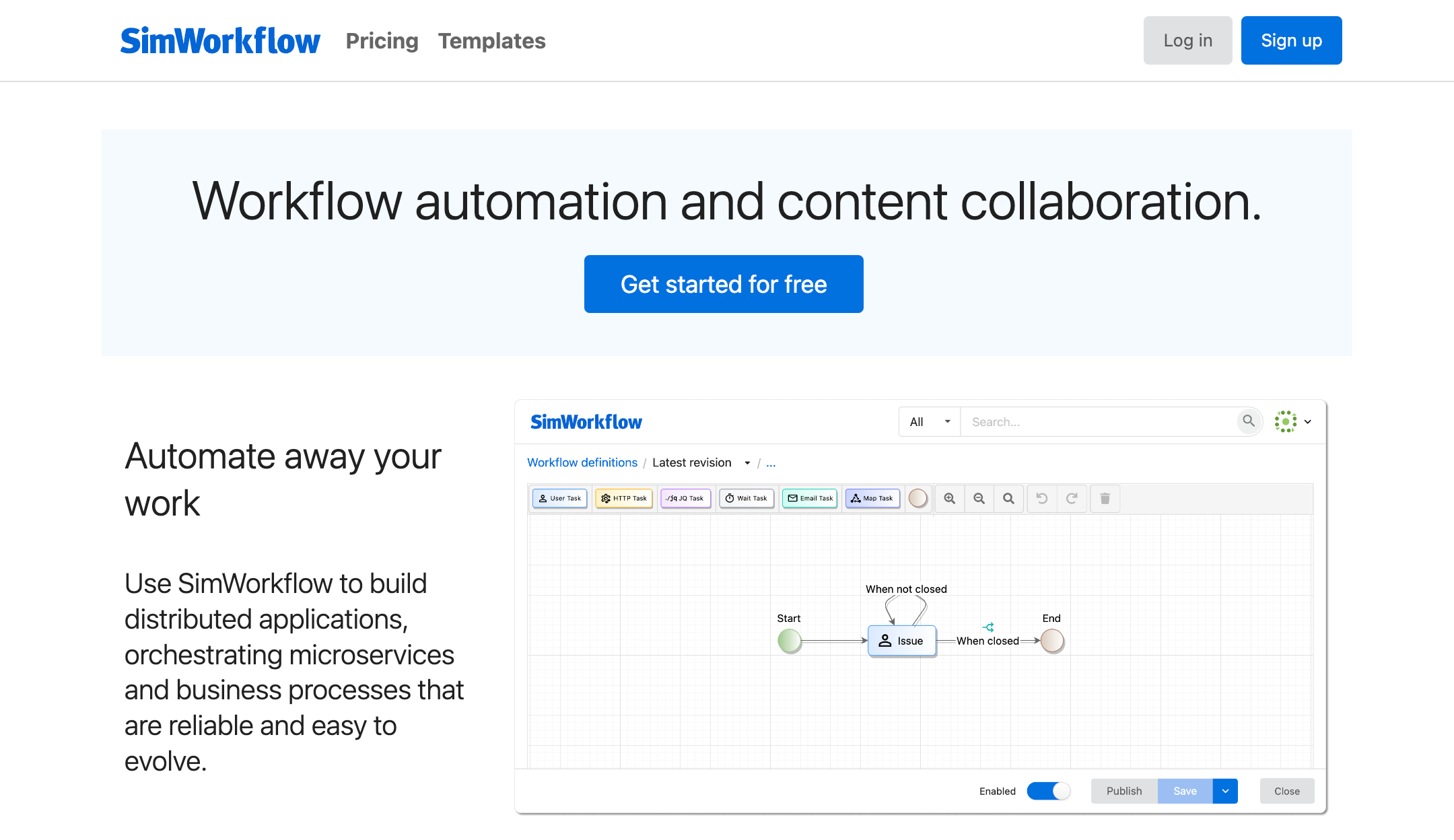Click the When not closed transition label
The width and height of the screenshot is (1454, 840).
click(906, 589)
